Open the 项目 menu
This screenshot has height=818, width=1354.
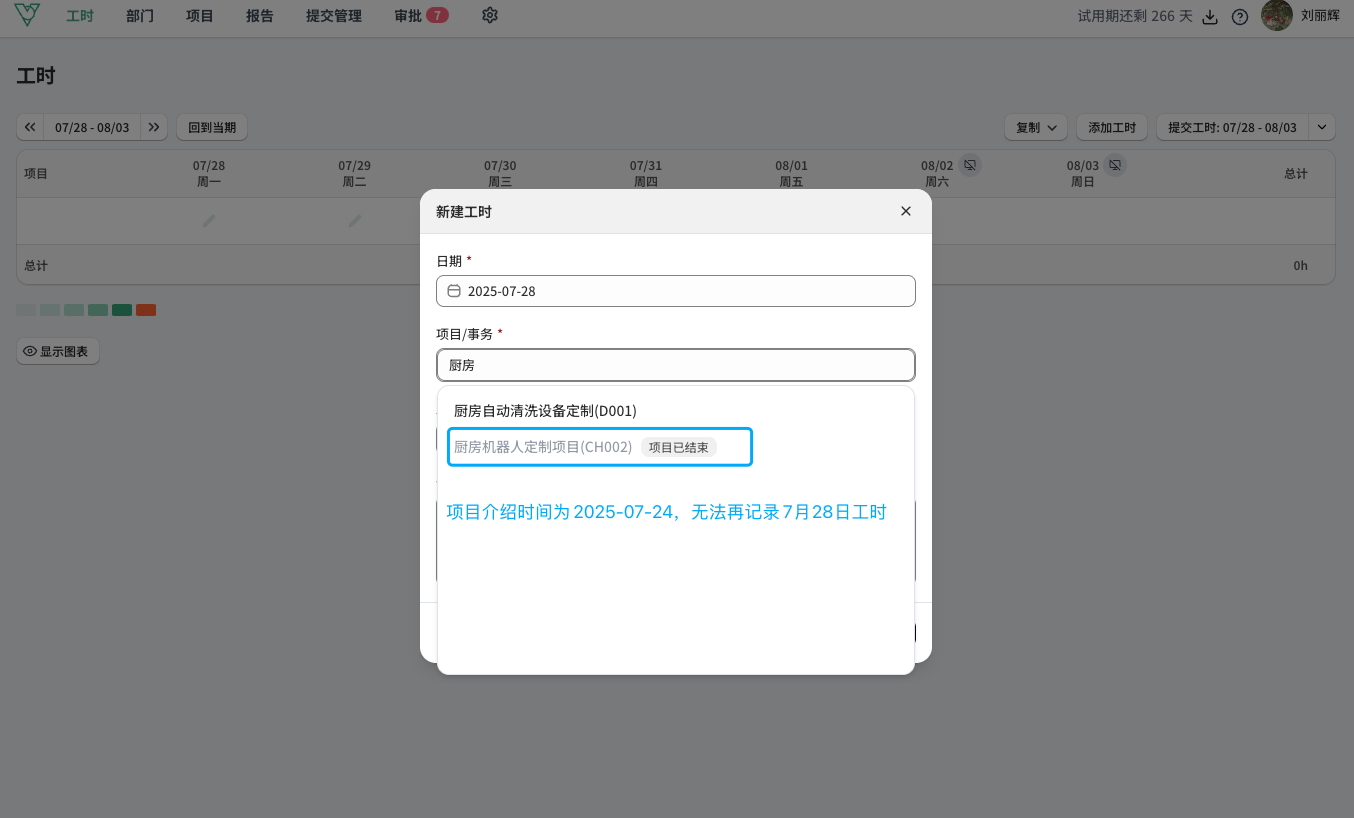coord(200,16)
